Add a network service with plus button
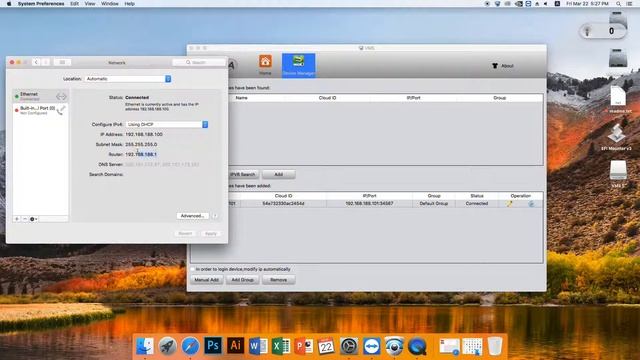This screenshot has width=640, height=360. pos(17,219)
